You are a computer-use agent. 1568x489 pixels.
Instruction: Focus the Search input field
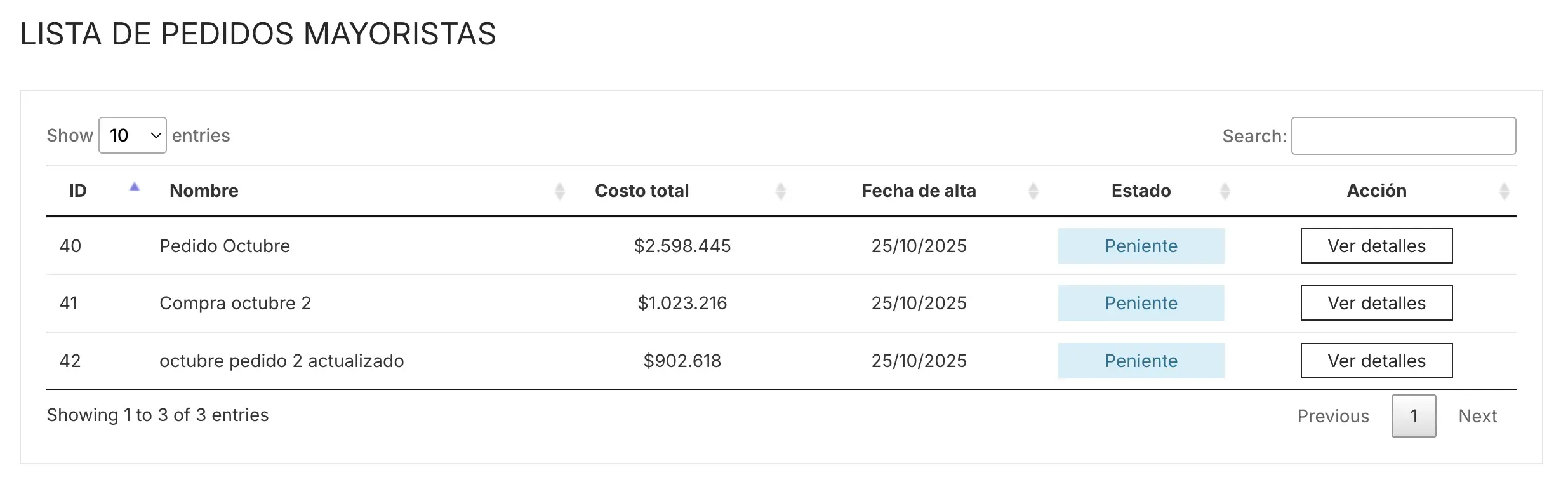(x=1403, y=136)
